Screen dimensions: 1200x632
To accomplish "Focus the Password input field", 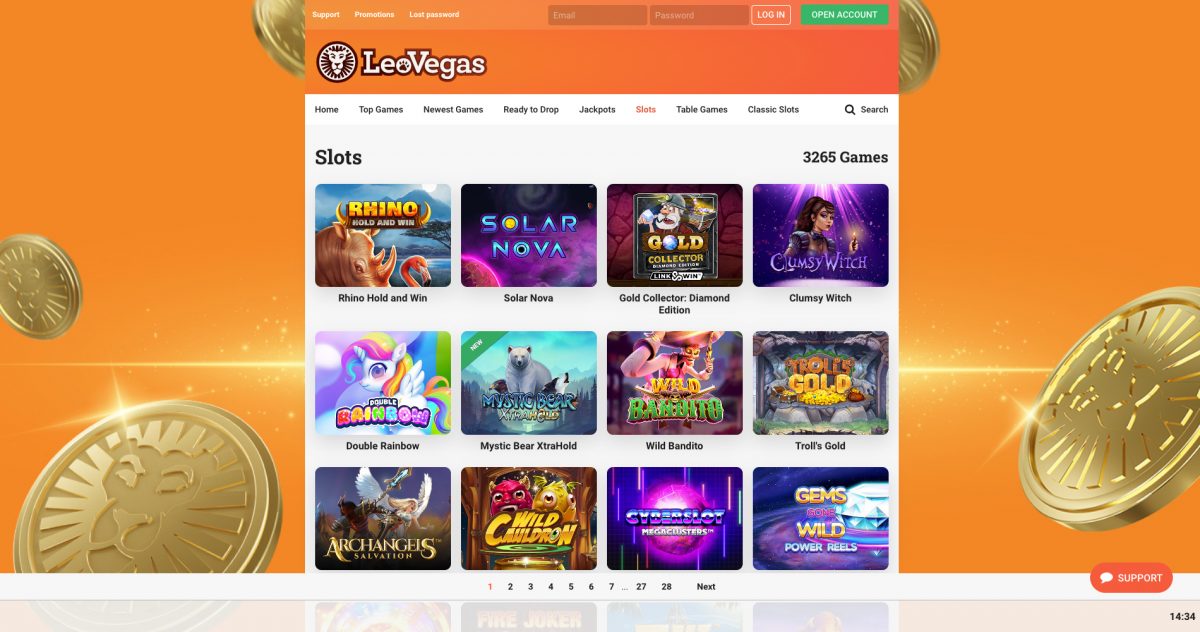I will 699,15.
